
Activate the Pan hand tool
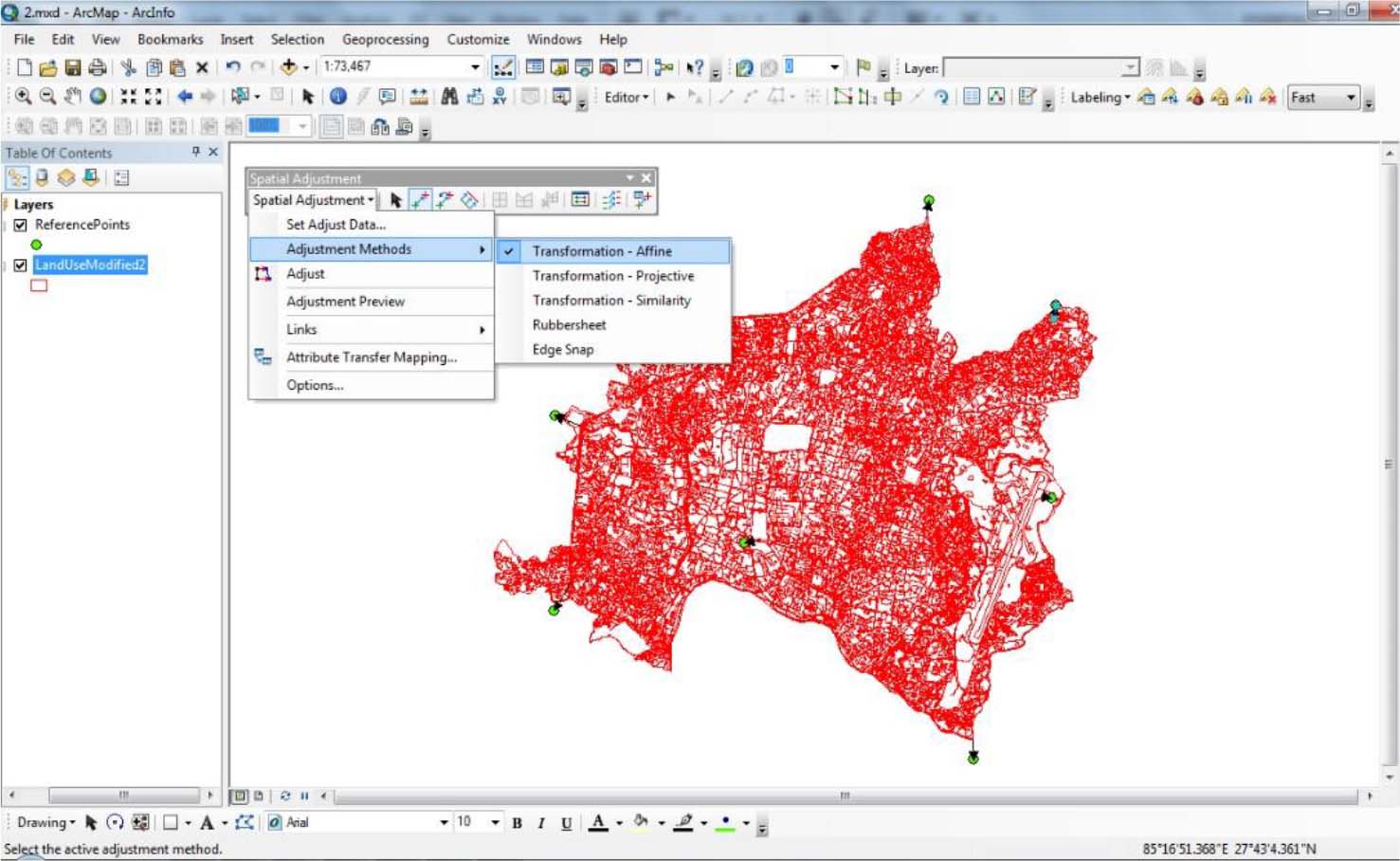(x=73, y=97)
